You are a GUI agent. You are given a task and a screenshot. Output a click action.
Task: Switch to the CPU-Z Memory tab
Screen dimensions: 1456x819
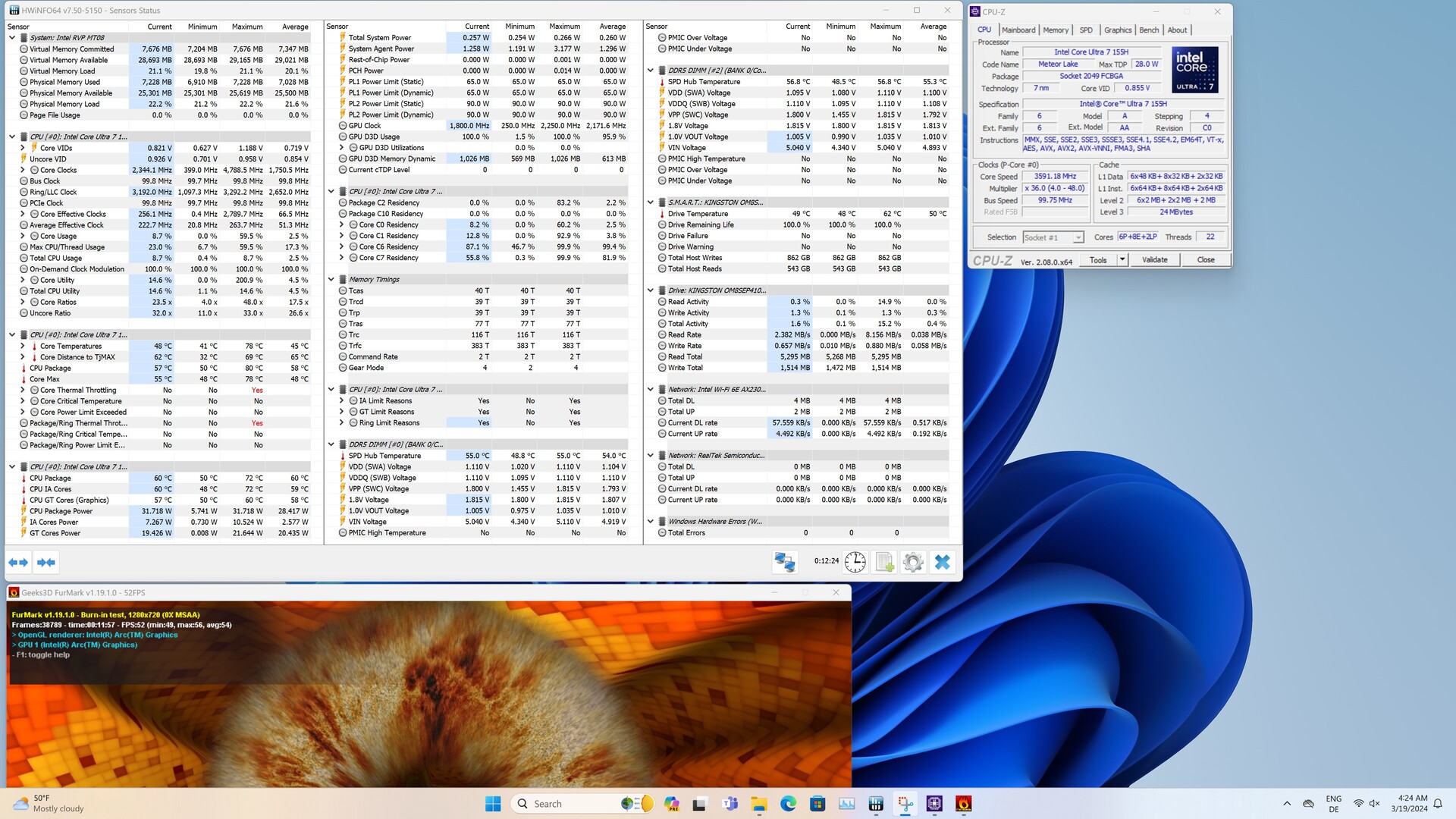point(1056,30)
